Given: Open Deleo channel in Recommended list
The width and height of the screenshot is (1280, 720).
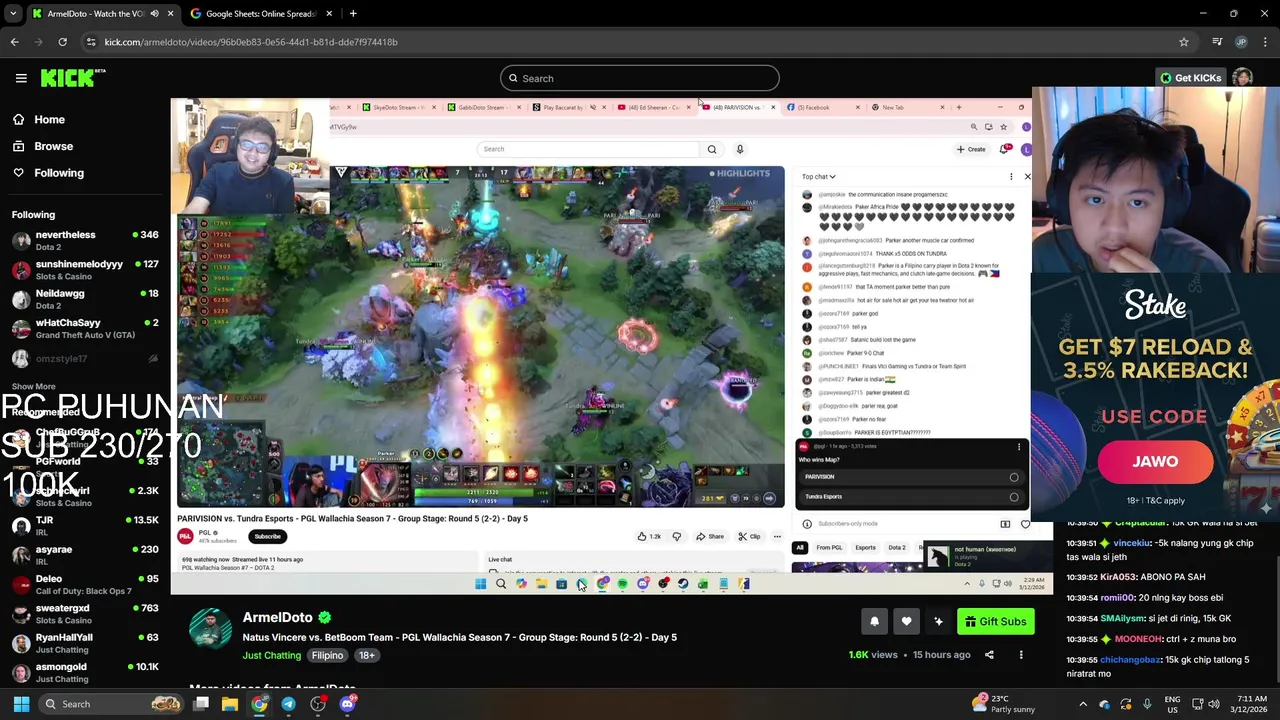Looking at the screenshot, I should 85,584.
